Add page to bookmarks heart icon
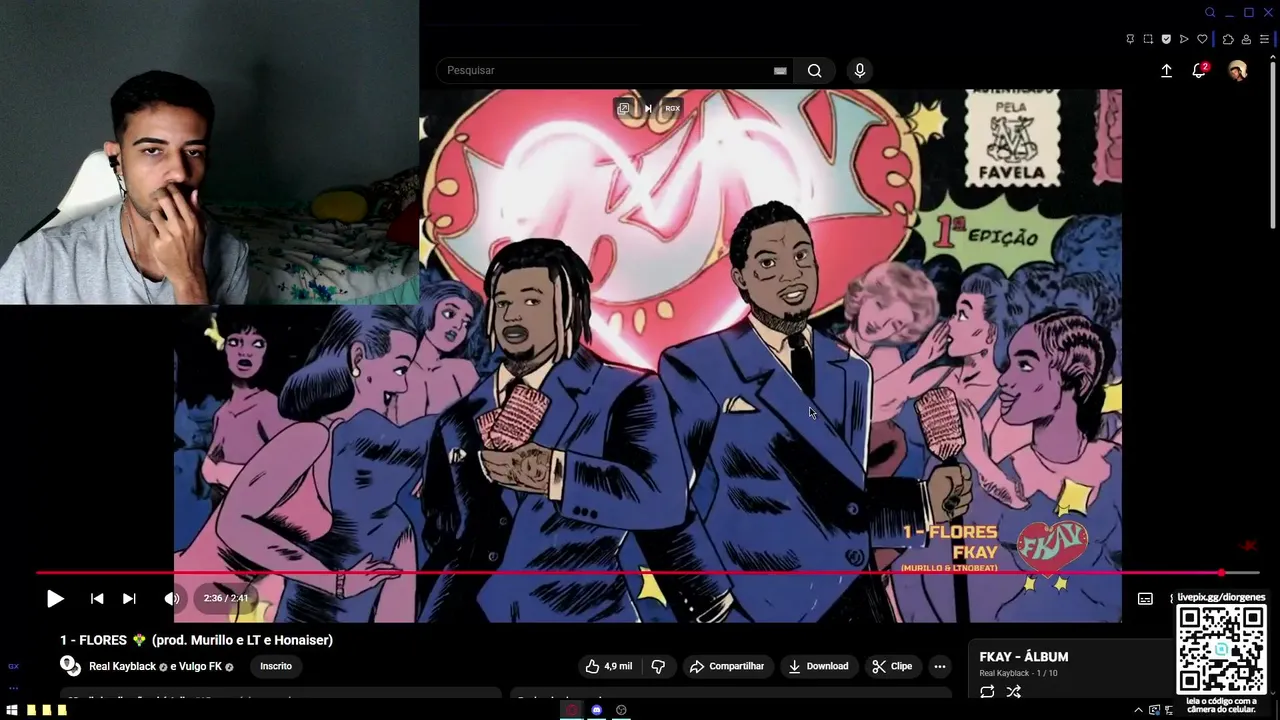1280x720 pixels. [1202, 39]
